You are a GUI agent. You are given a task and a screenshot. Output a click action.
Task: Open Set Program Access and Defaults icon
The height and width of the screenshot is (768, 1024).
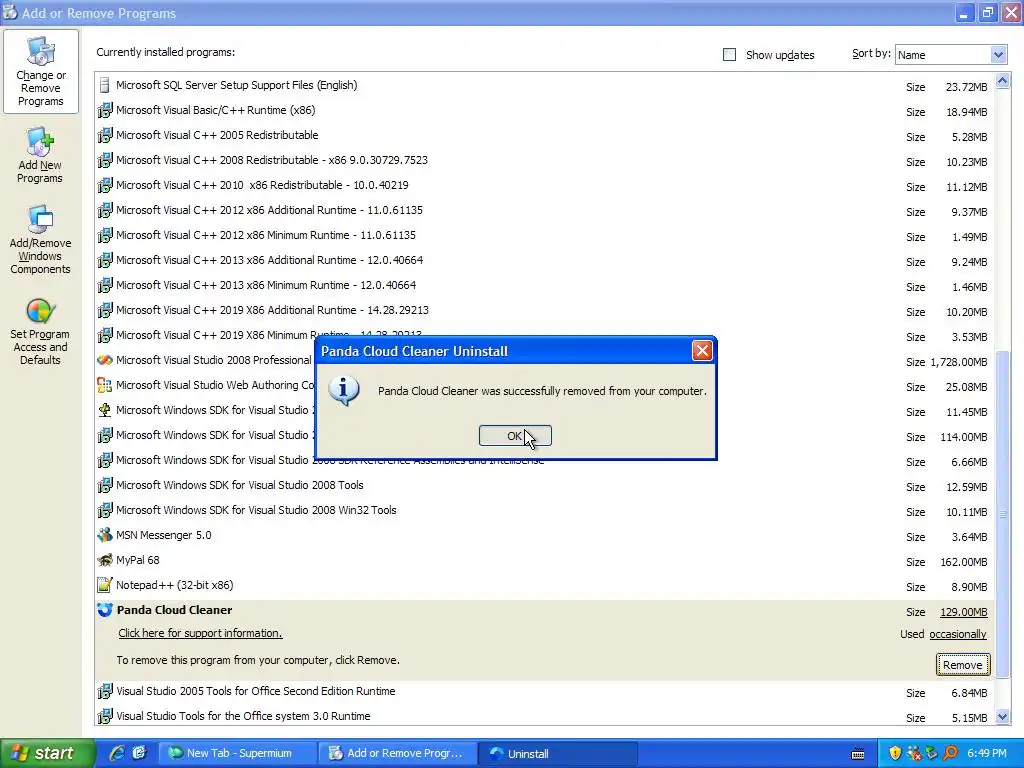(40, 330)
